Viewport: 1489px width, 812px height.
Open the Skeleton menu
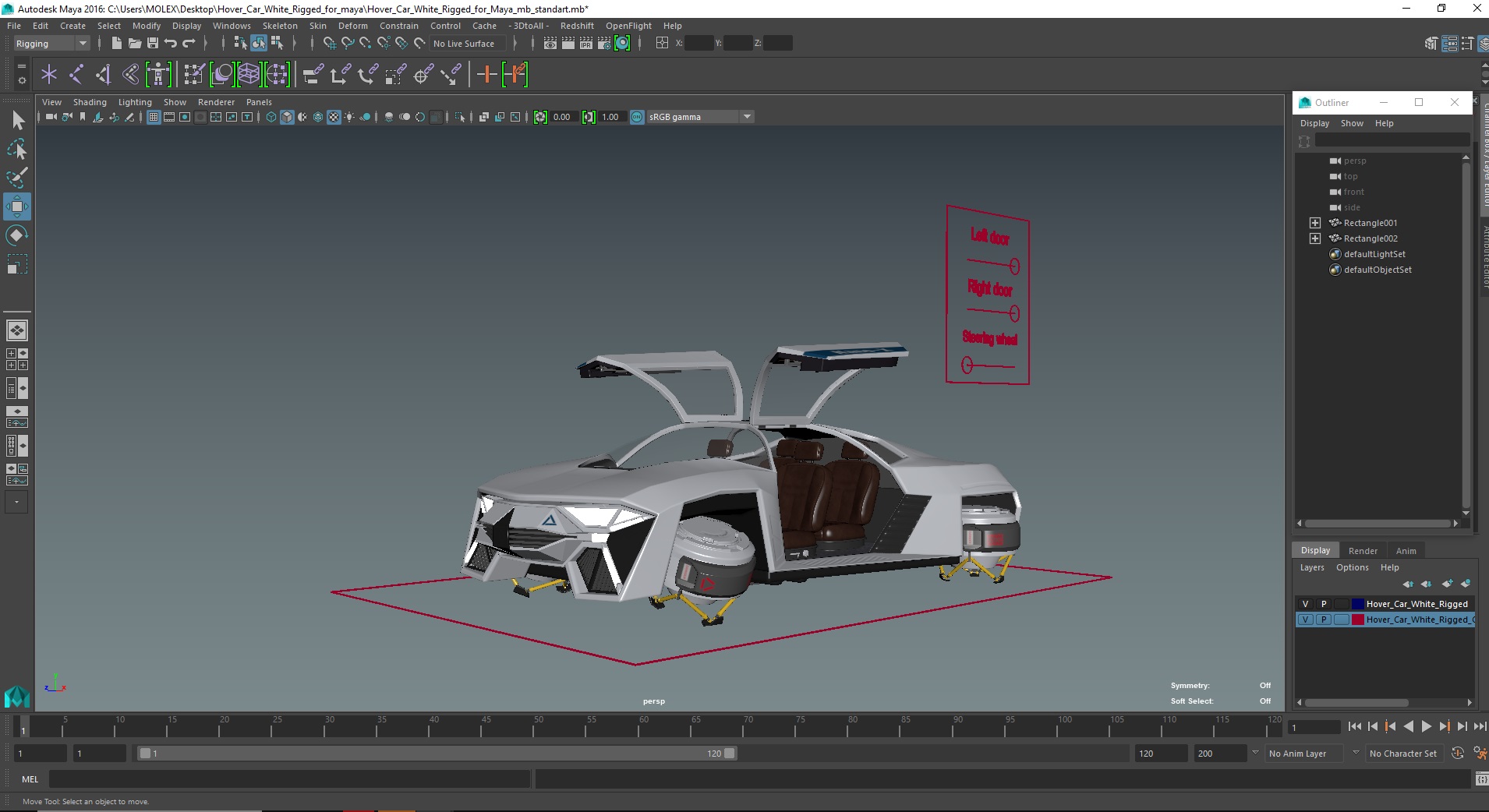coord(280,26)
